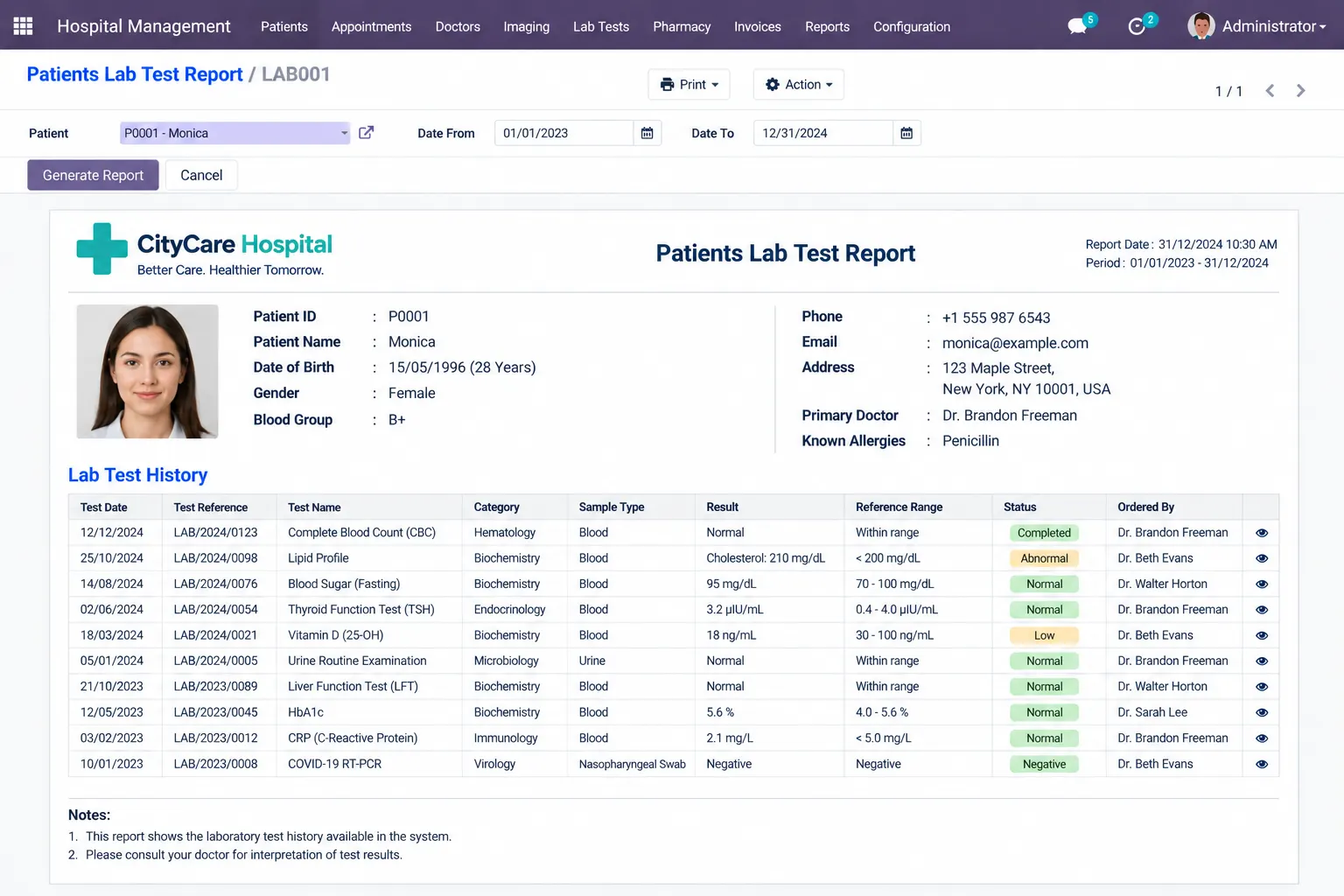
Task: Sort by Test Date column header
Action: [x=104, y=507]
